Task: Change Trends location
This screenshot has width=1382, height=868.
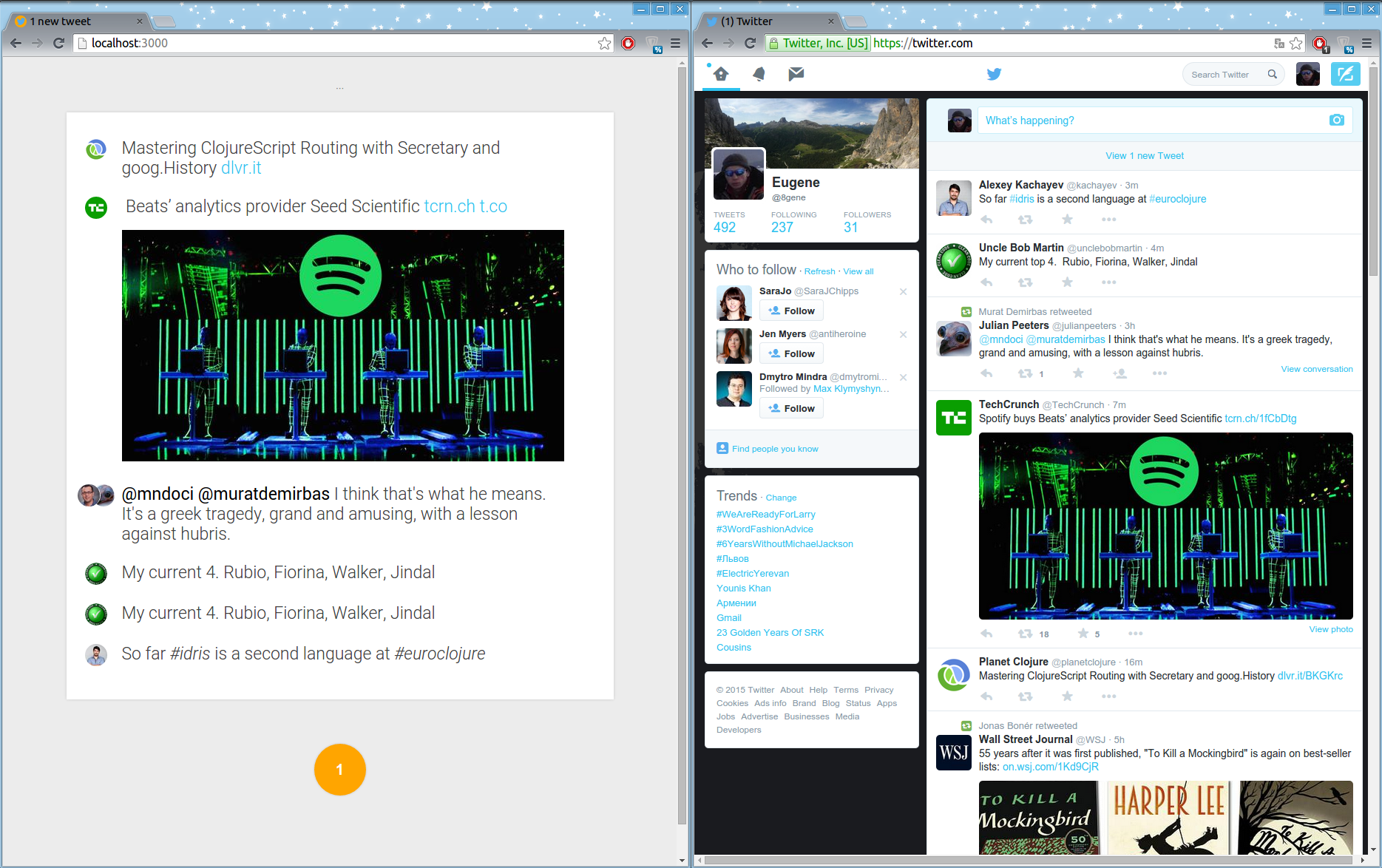Action: (781, 498)
